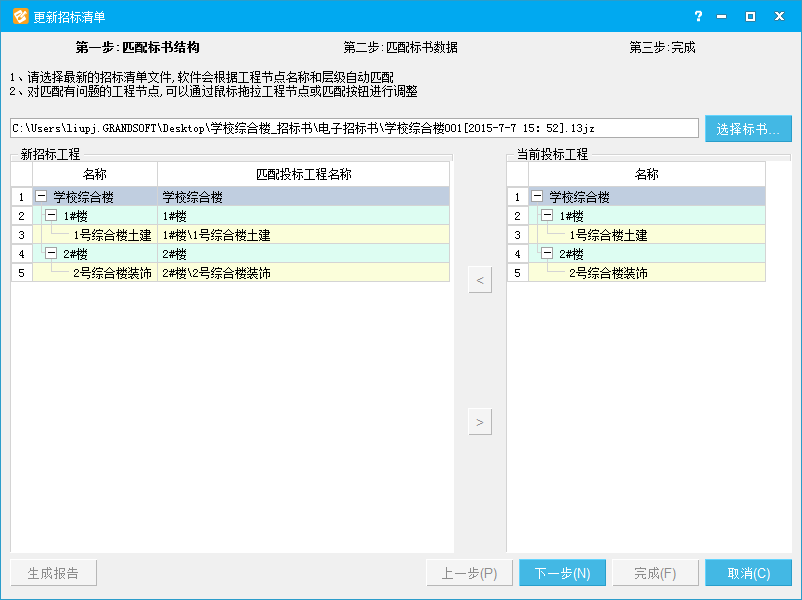The width and height of the screenshot is (802, 600).
Task: Click the 匹配投标工程名称 column header
Action: 303,174
